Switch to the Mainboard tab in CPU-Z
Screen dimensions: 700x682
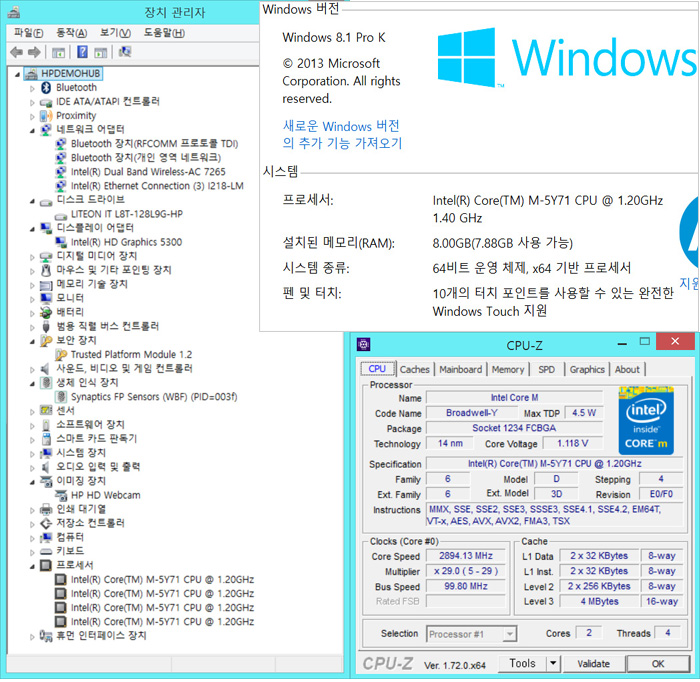460,370
